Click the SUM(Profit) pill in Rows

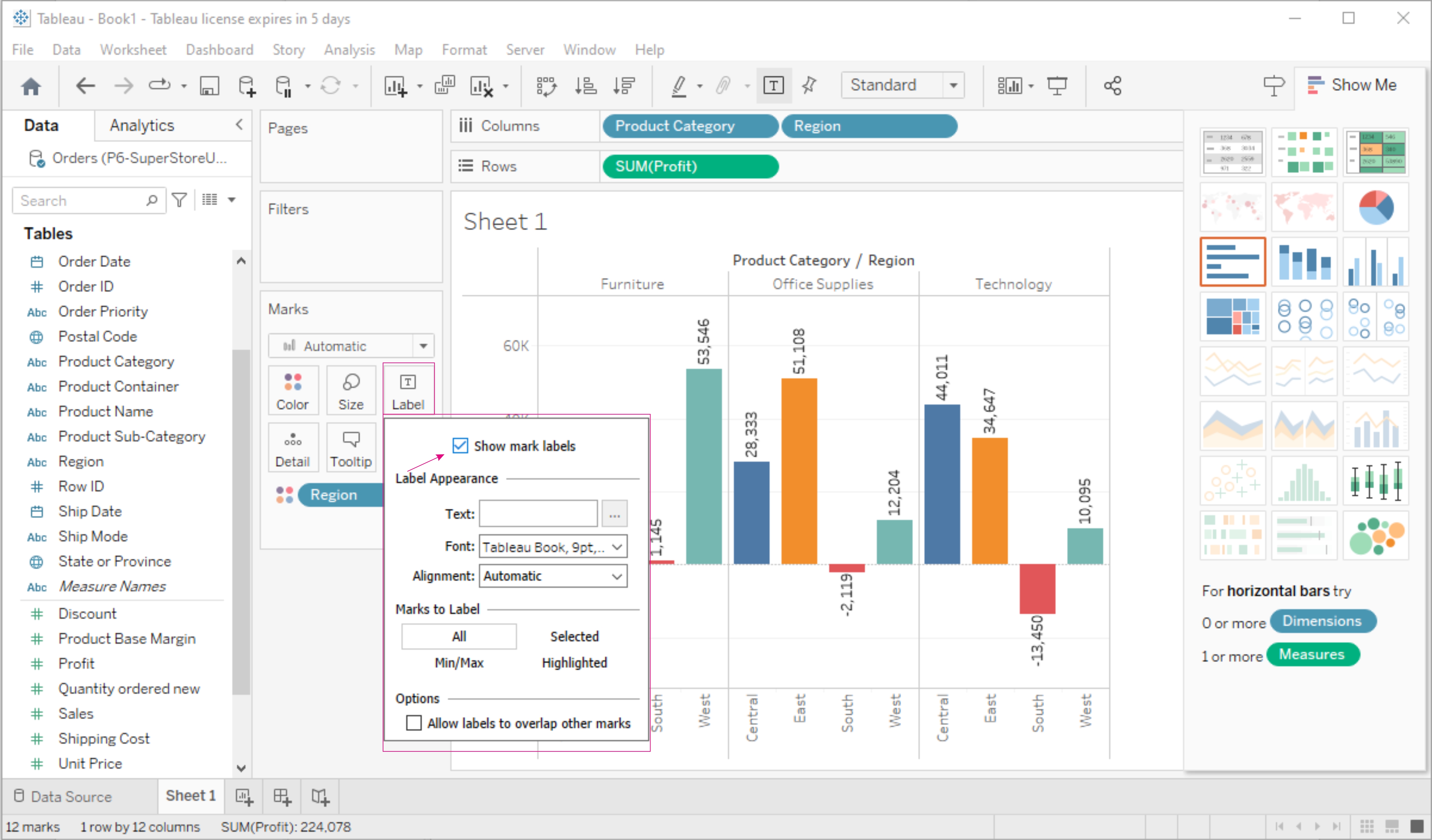690,166
